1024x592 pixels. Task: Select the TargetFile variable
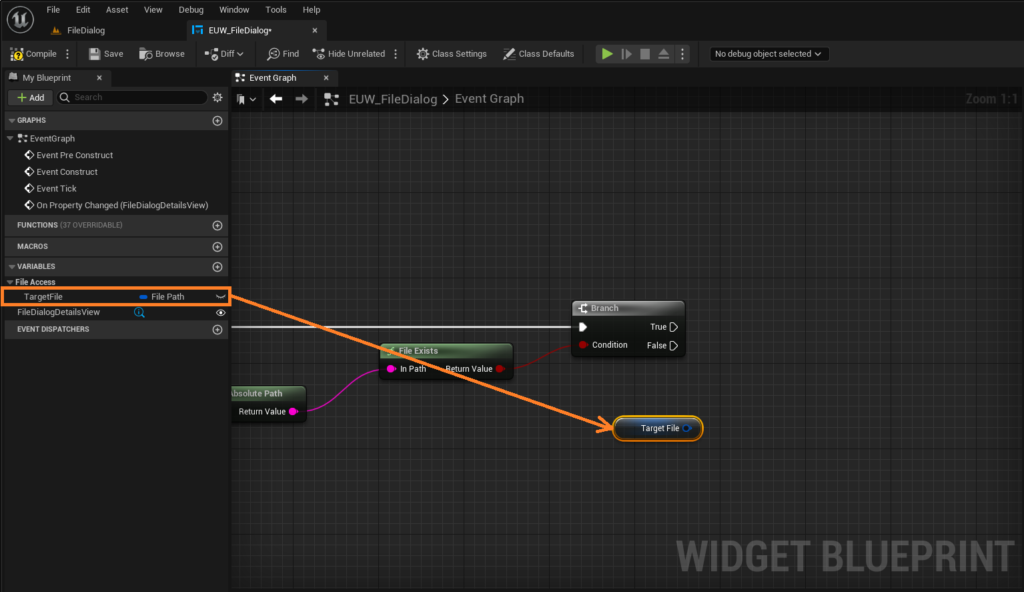(43, 297)
